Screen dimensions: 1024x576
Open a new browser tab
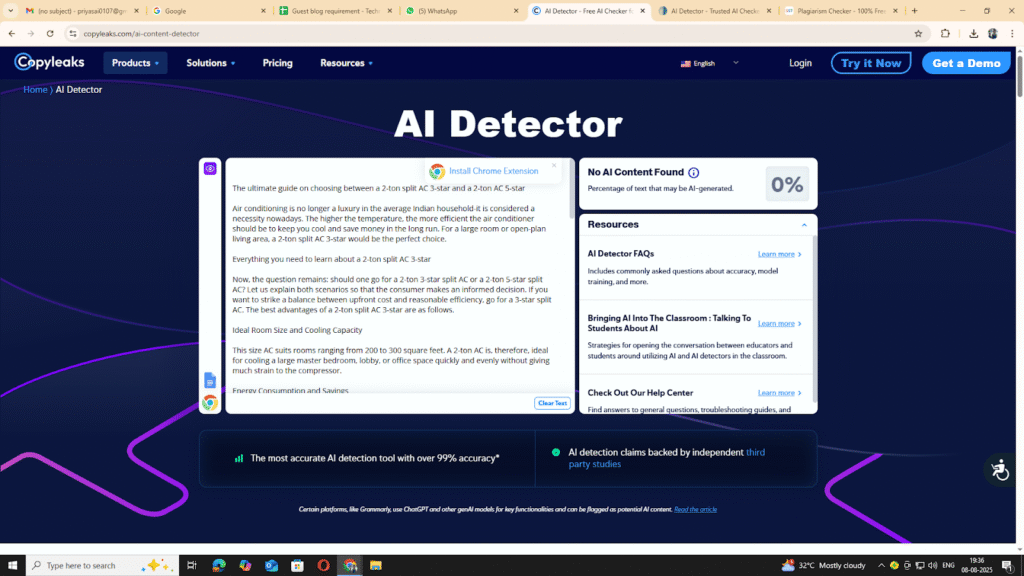(x=914, y=10)
